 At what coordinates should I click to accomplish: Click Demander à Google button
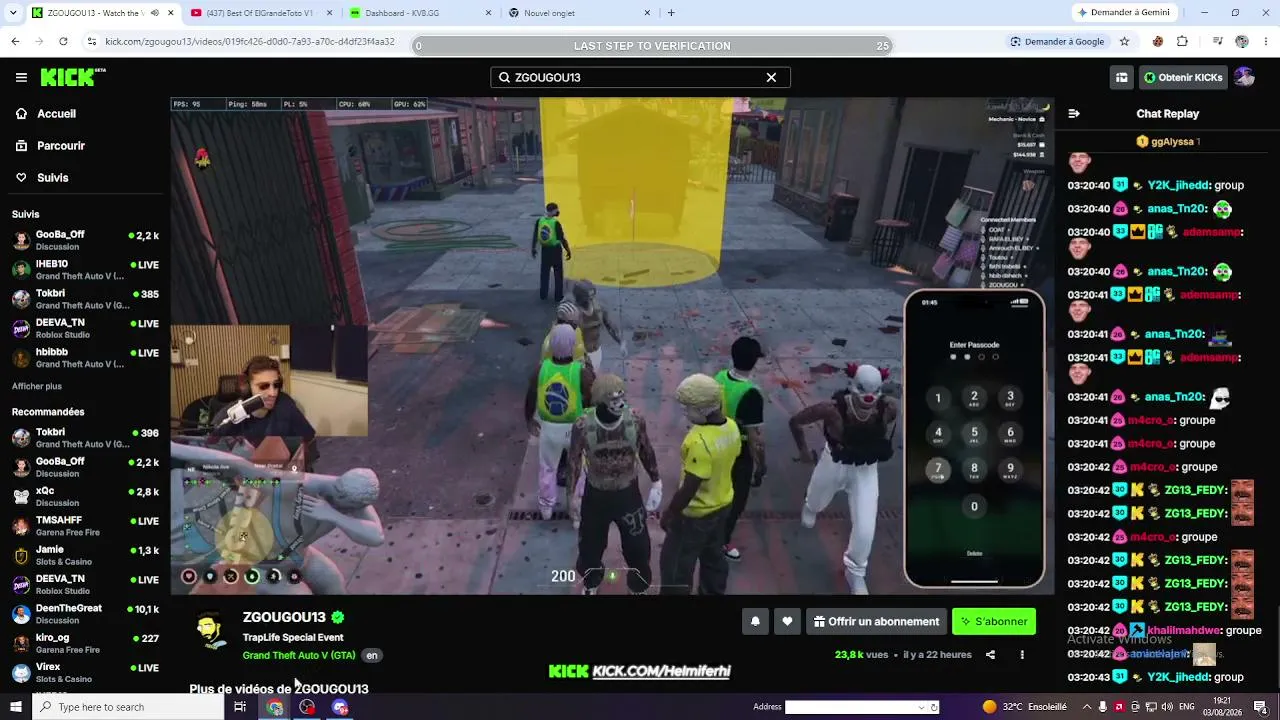[1057, 42]
